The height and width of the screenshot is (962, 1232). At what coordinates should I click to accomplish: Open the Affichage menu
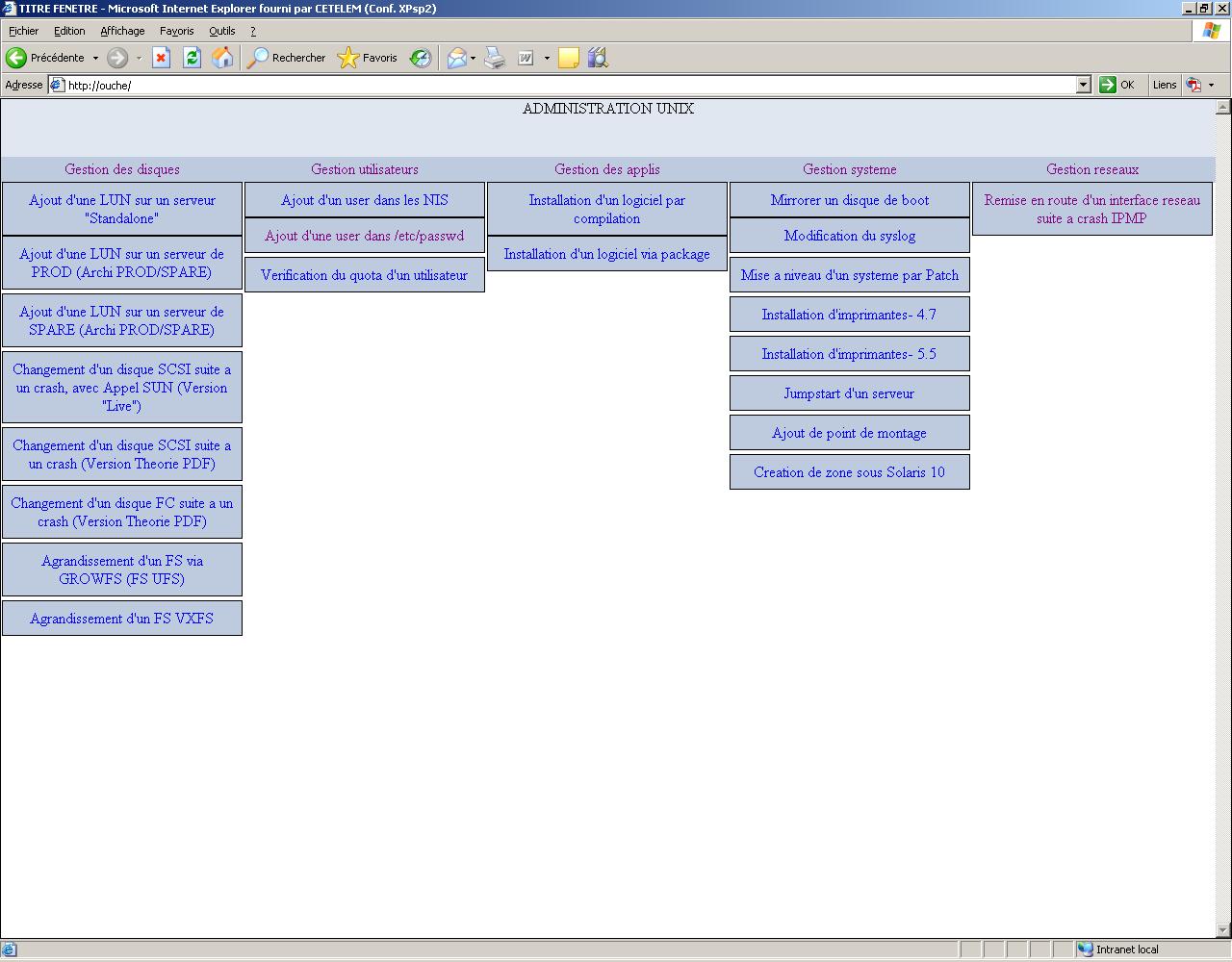pos(122,31)
